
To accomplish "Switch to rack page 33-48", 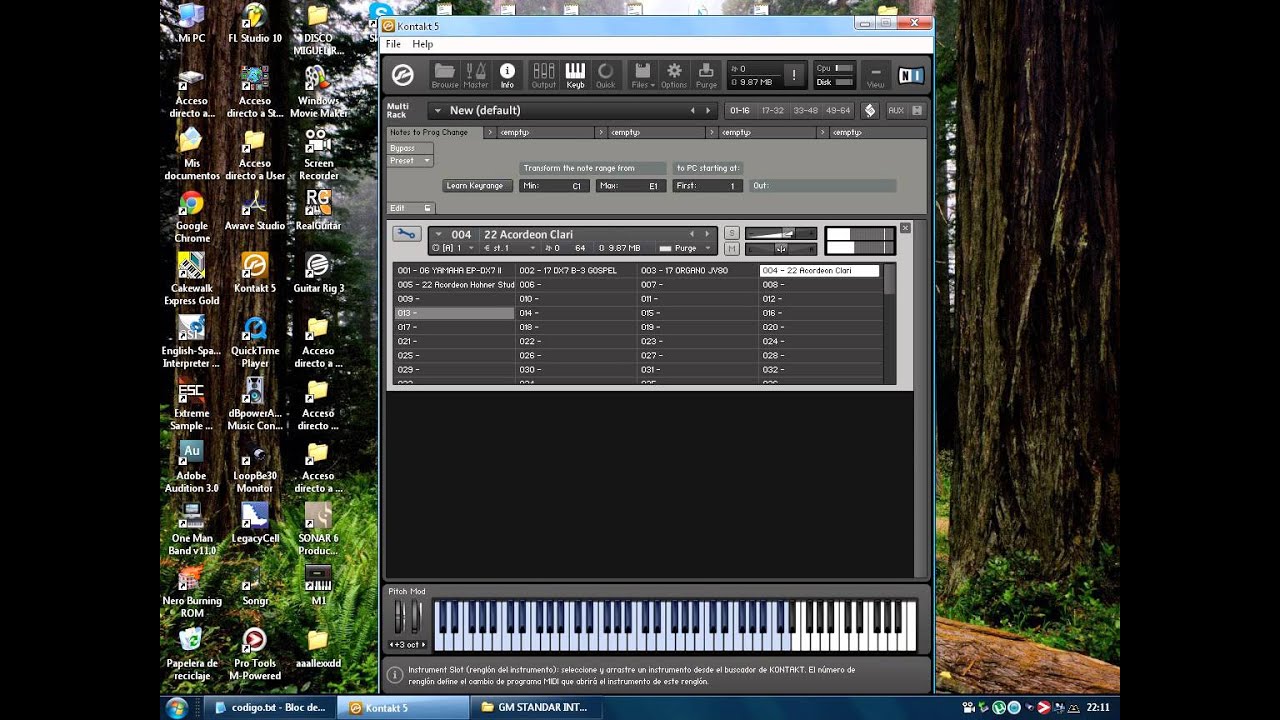I will [x=805, y=110].
